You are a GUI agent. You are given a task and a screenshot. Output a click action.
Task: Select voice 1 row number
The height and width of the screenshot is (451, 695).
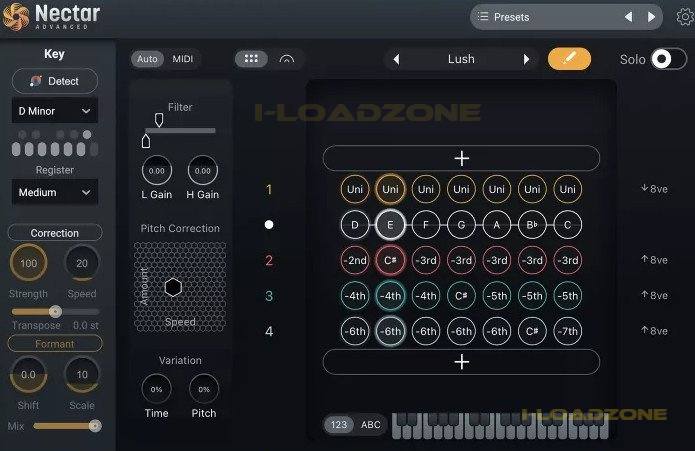coord(269,190)
